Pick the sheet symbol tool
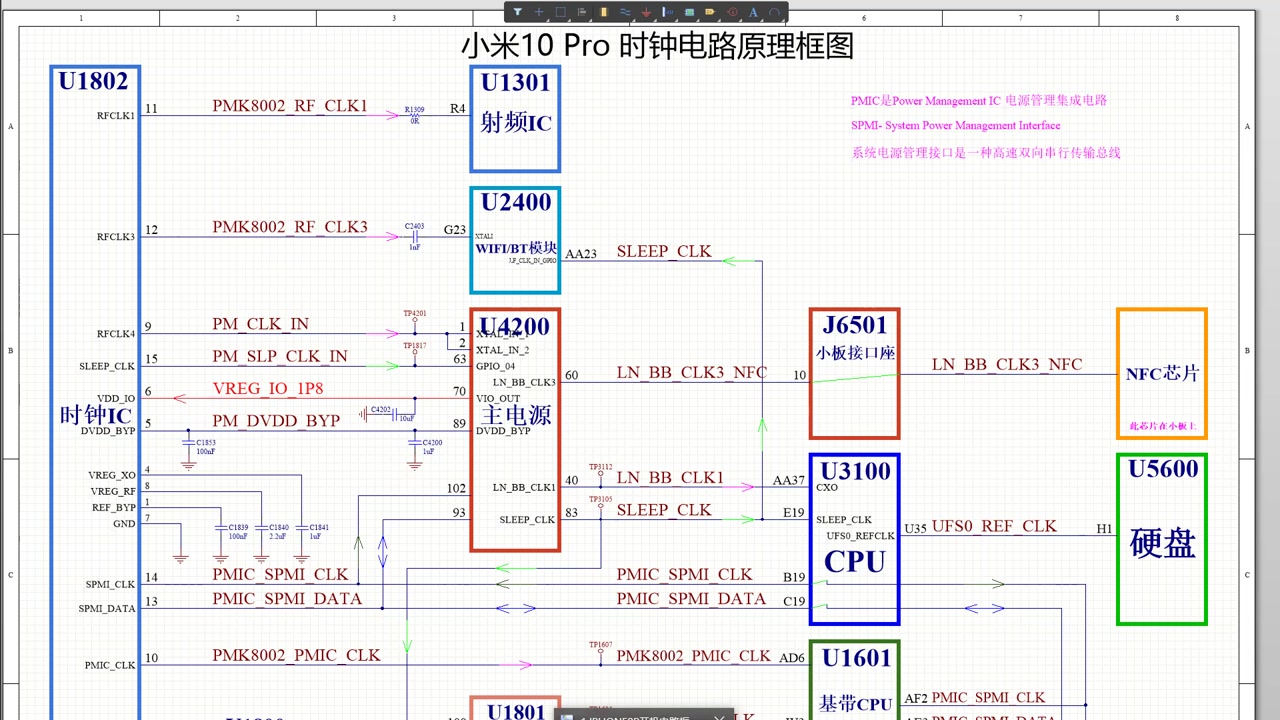This screenshot has width=1280, height=720. click(690, 12)
